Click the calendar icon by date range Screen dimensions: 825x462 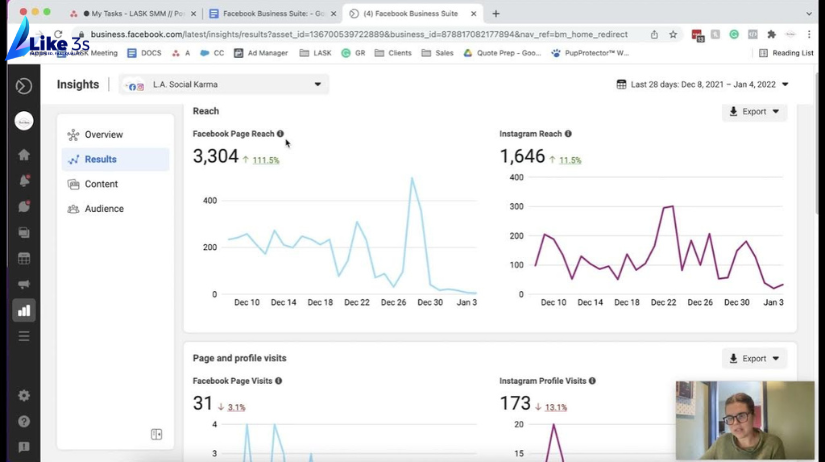621,84
